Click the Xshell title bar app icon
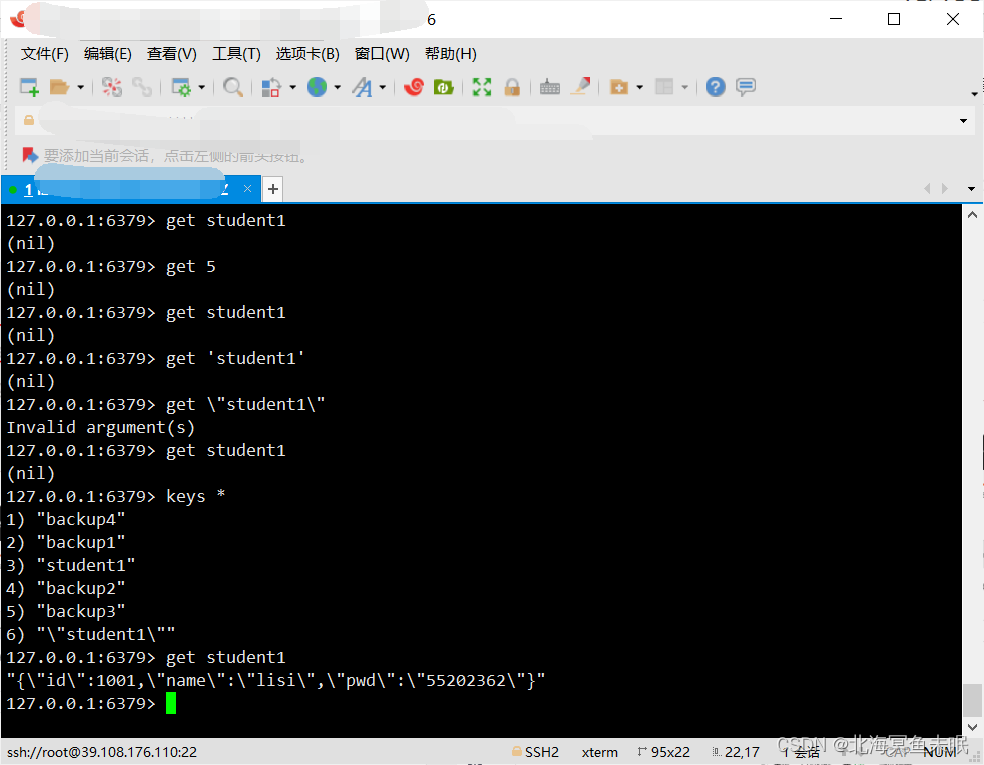The width and height of the screenshot is (984, 765). 18,19
